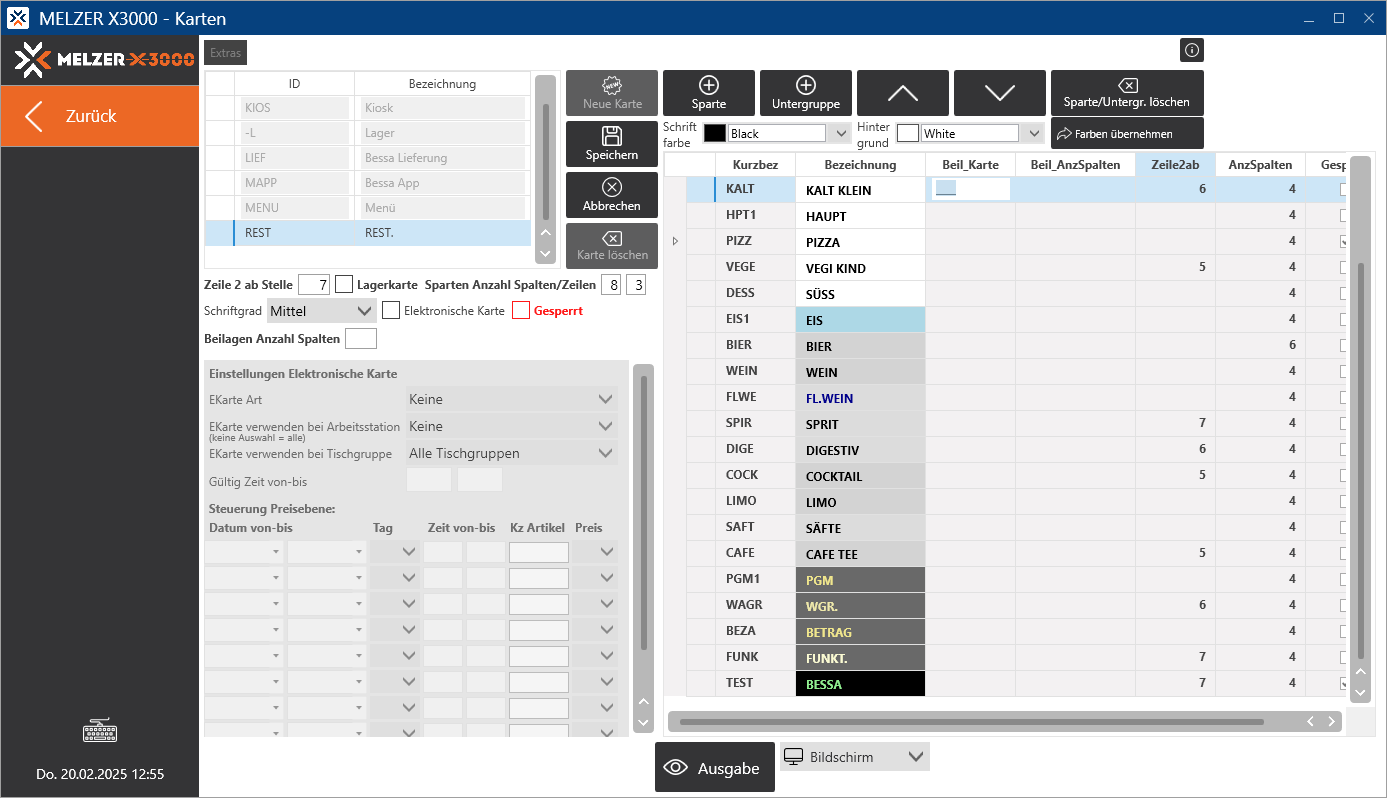Open the Schriftgrad Mittel dropdown
Screen dimensions: 1387x798
point(322,311)
